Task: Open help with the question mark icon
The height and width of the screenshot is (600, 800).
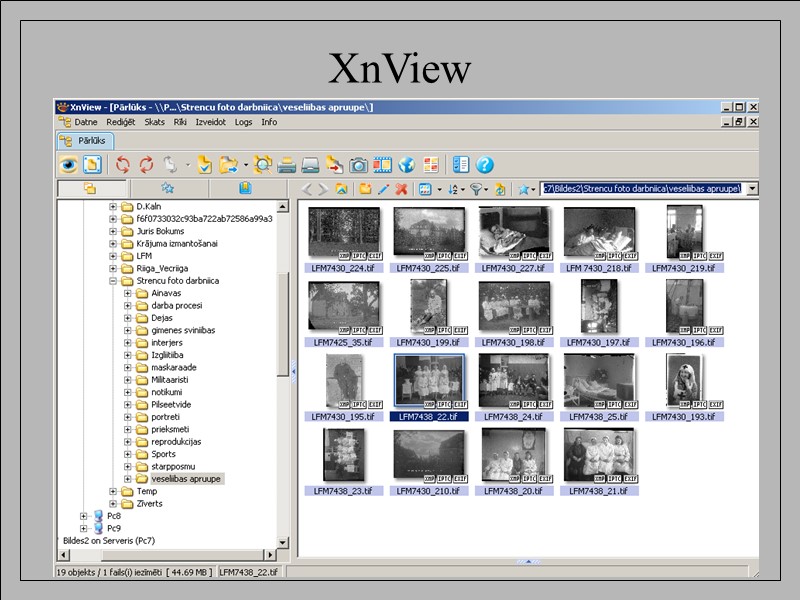Action: pos(485,165)
